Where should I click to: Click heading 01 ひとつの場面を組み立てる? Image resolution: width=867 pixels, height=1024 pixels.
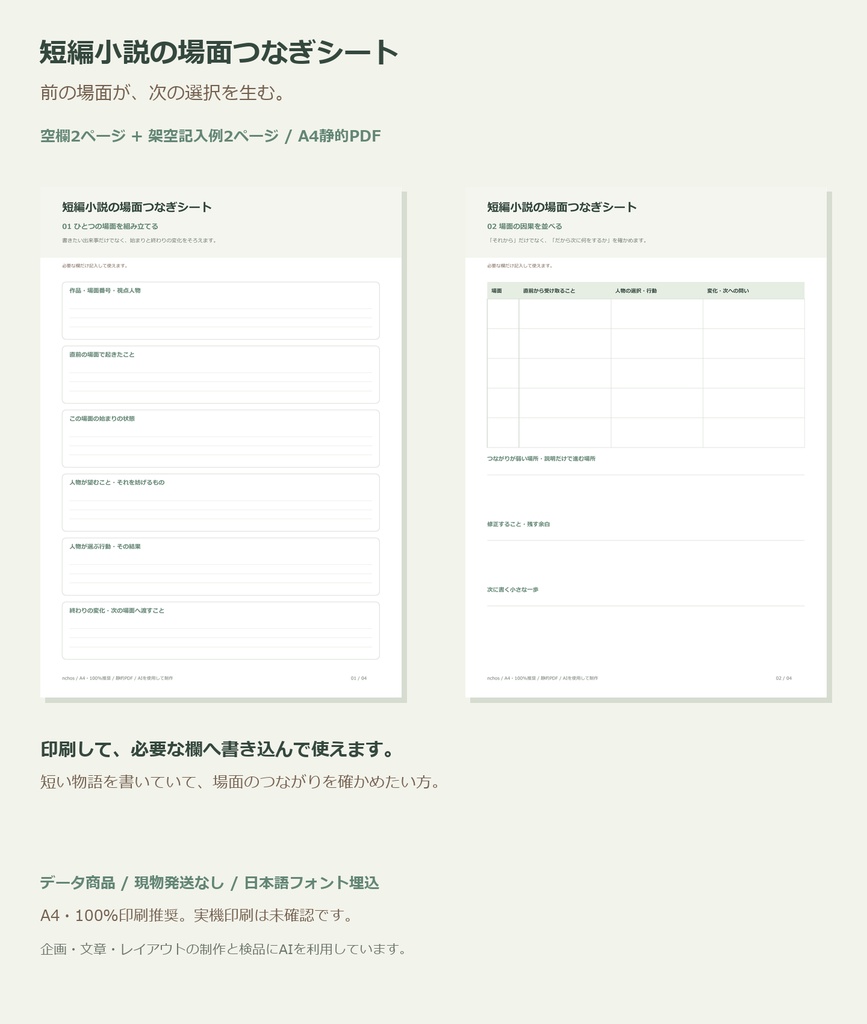(x=110, y=227)
